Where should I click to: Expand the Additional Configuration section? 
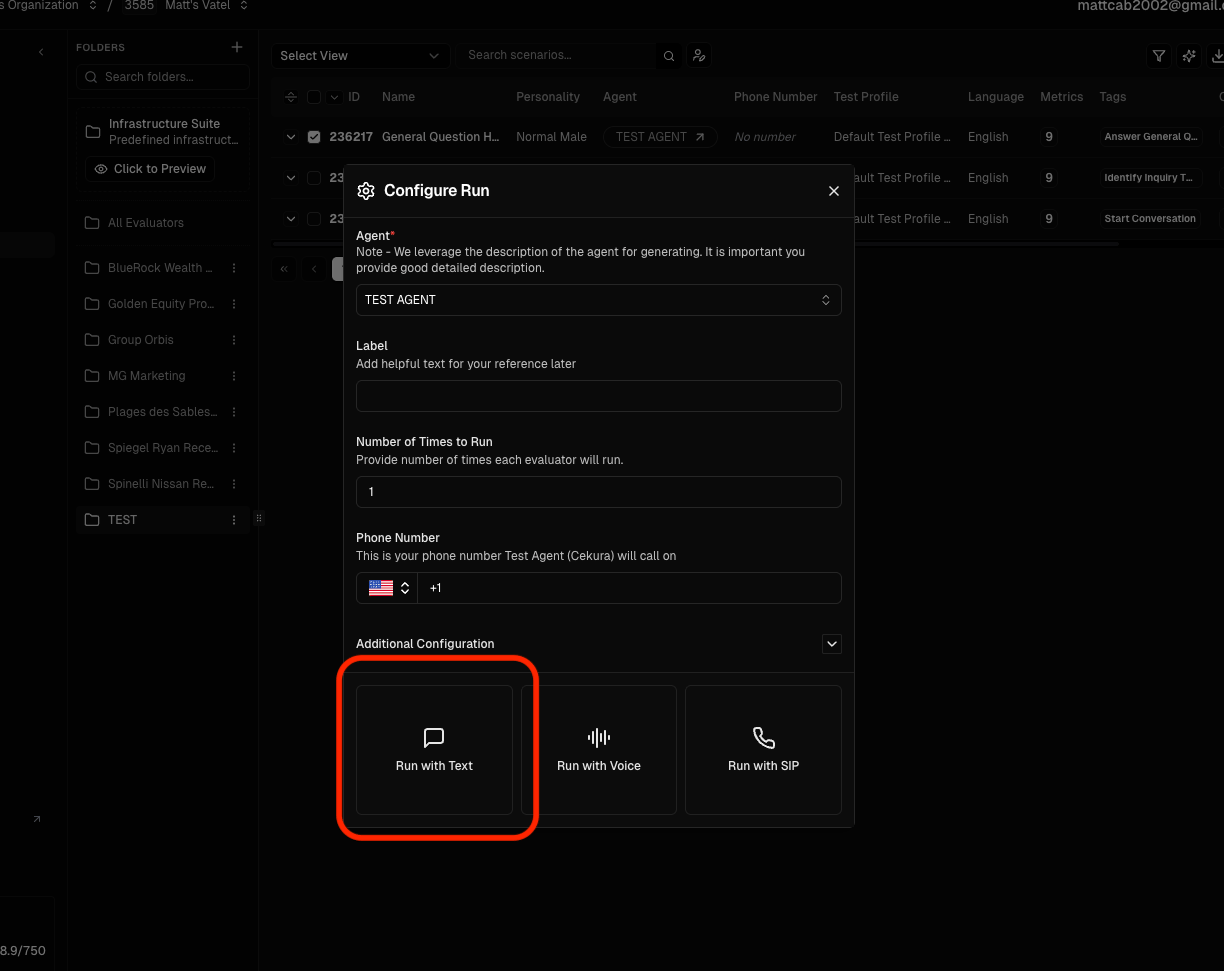[x=832, y=644]
